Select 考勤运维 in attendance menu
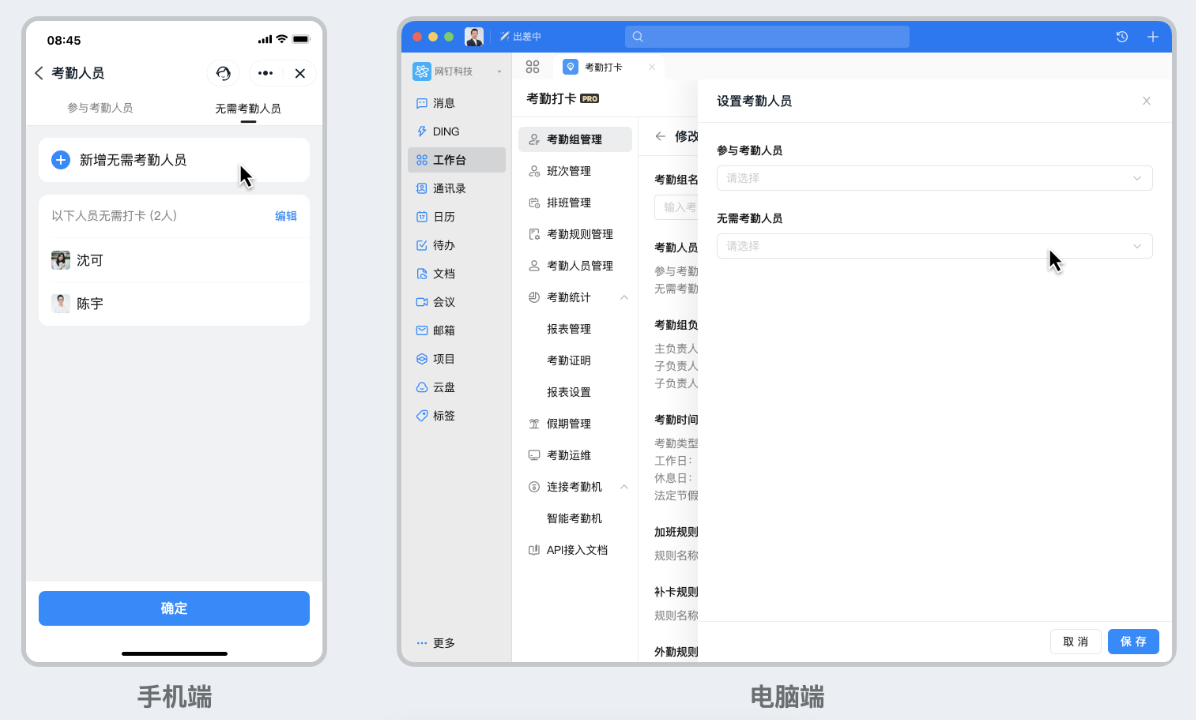The height and width of the screenshot is (720, 1196). tap(574, 455)
